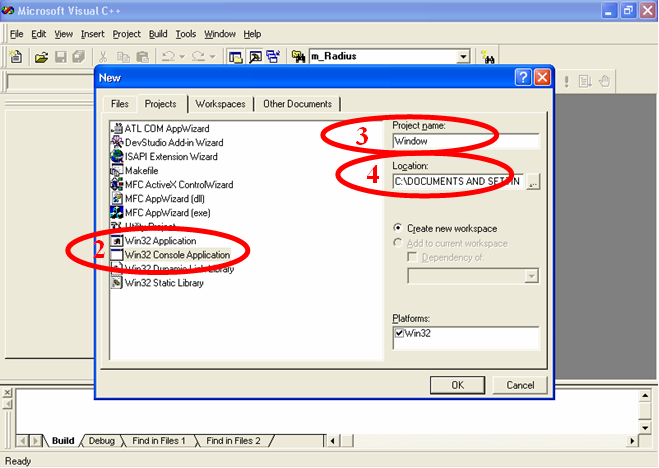Click the Find in Files binoculars icon
The height and width of the screenshot is (468, 659).
pos(298,57)
